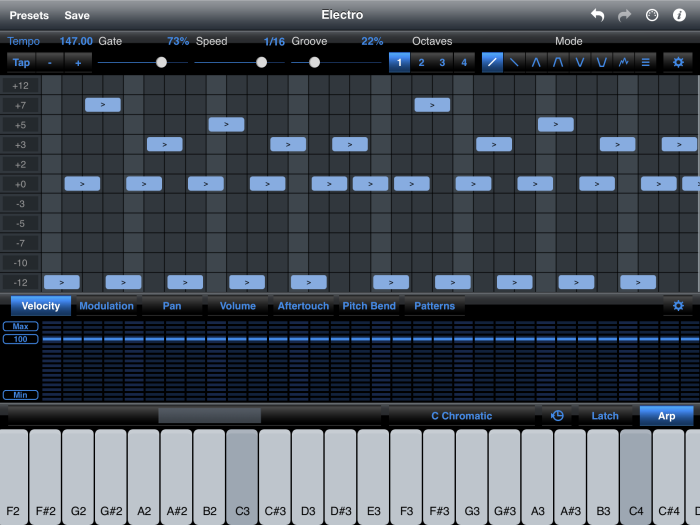Click the clock history icon beside Latch

click(557, 416)
